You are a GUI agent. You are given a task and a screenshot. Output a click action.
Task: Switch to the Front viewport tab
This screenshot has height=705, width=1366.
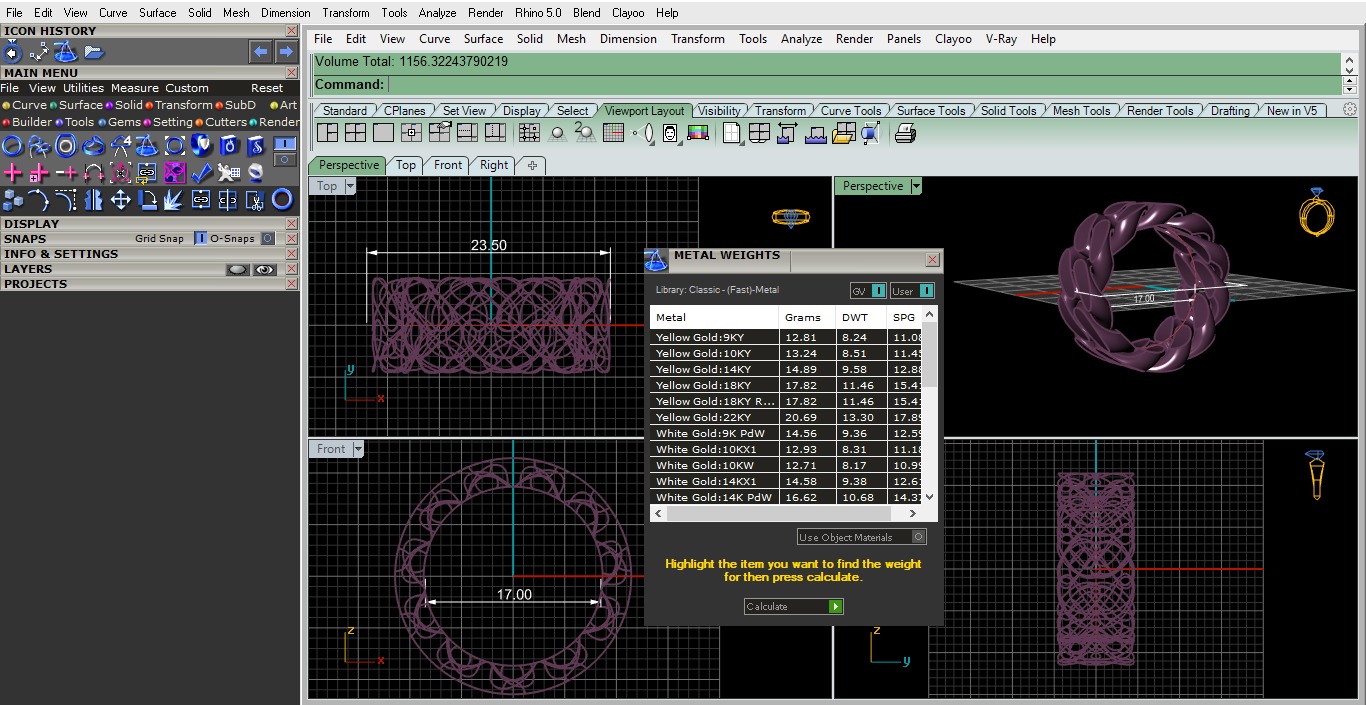click(x=448, y=165)
